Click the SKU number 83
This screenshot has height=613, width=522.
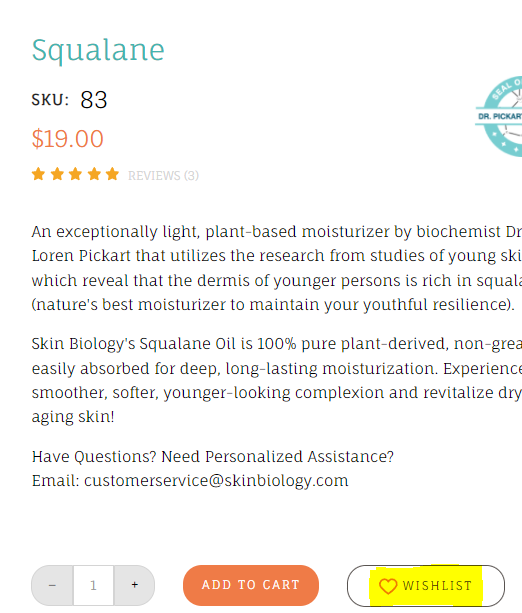[94, 100]
